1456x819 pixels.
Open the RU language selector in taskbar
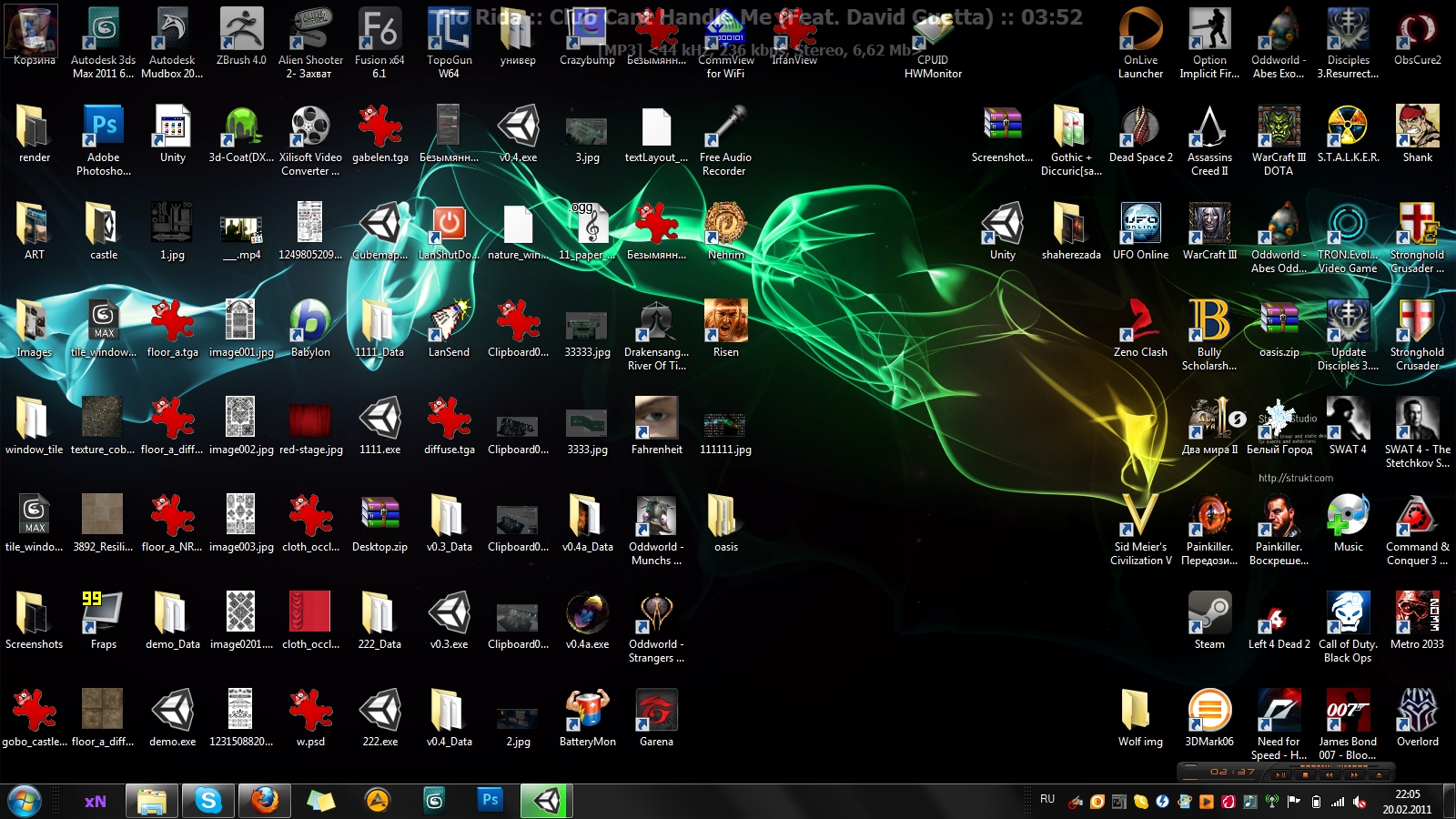coord(1047,799)
